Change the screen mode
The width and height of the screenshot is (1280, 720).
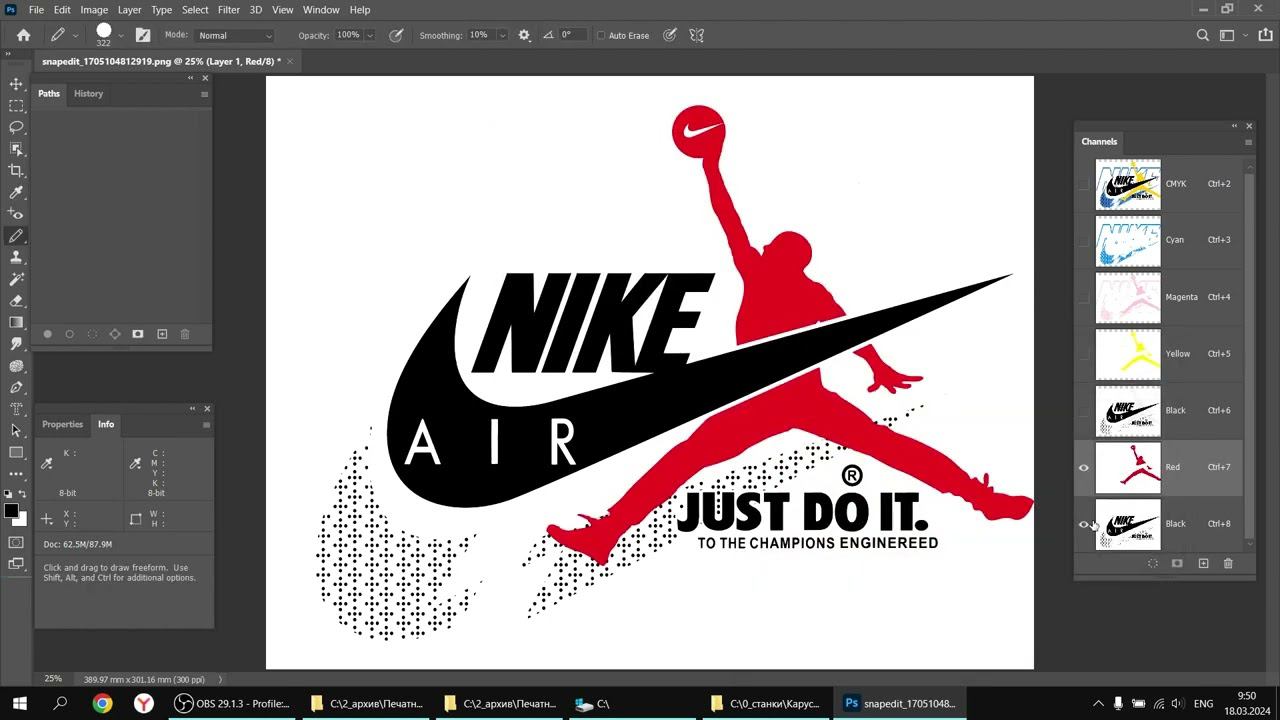[16, 564]
